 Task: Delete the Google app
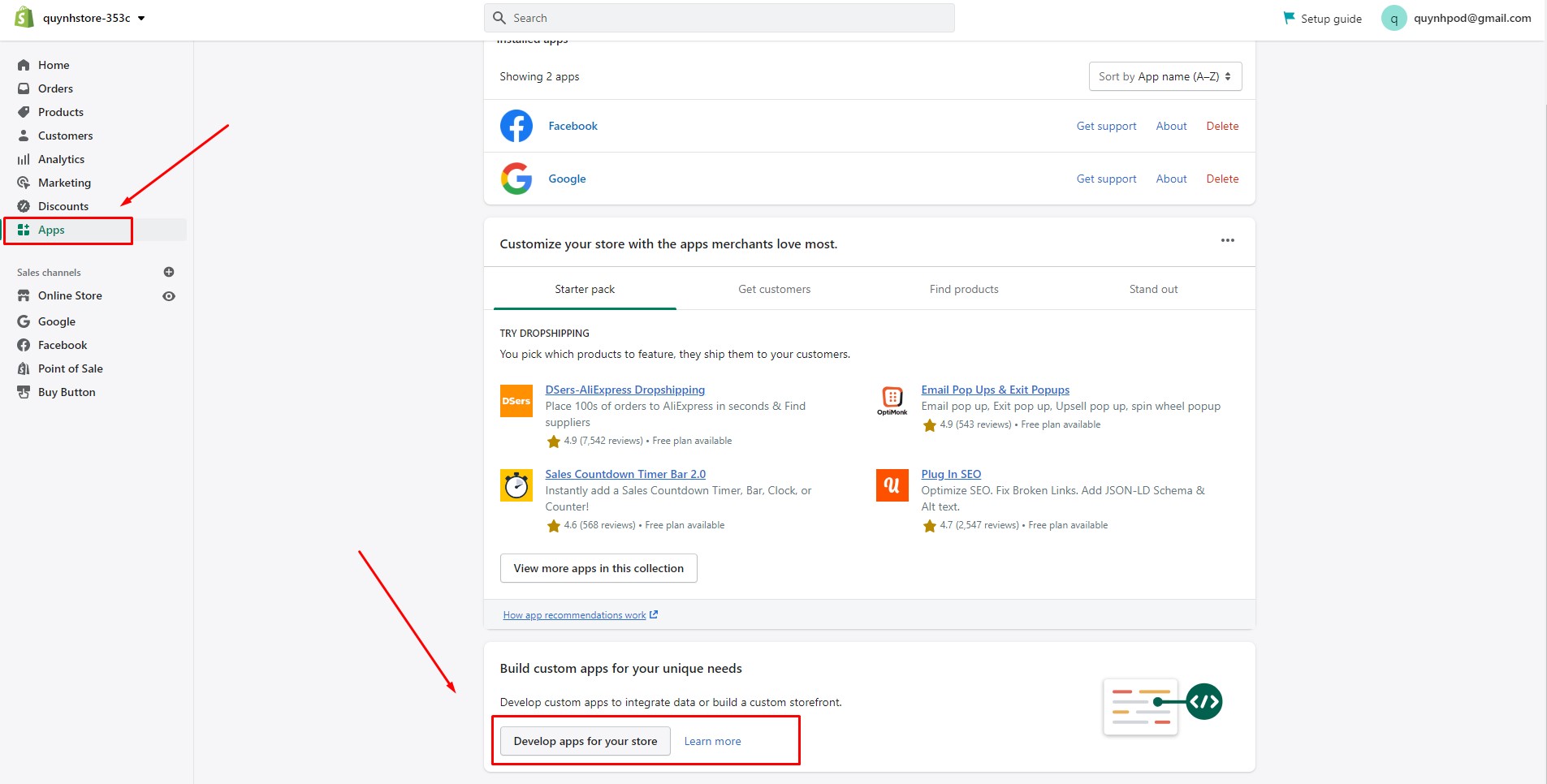point(1222,179)
